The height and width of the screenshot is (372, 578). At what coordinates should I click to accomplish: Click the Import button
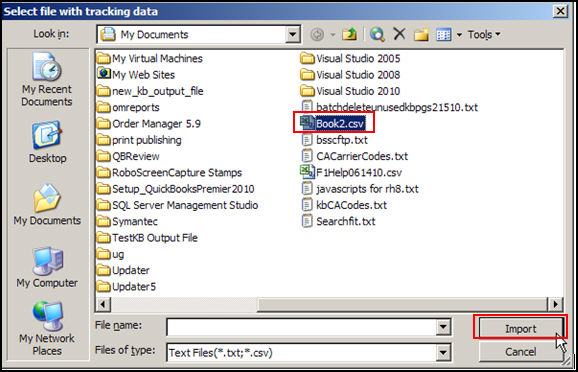(520, 328)
